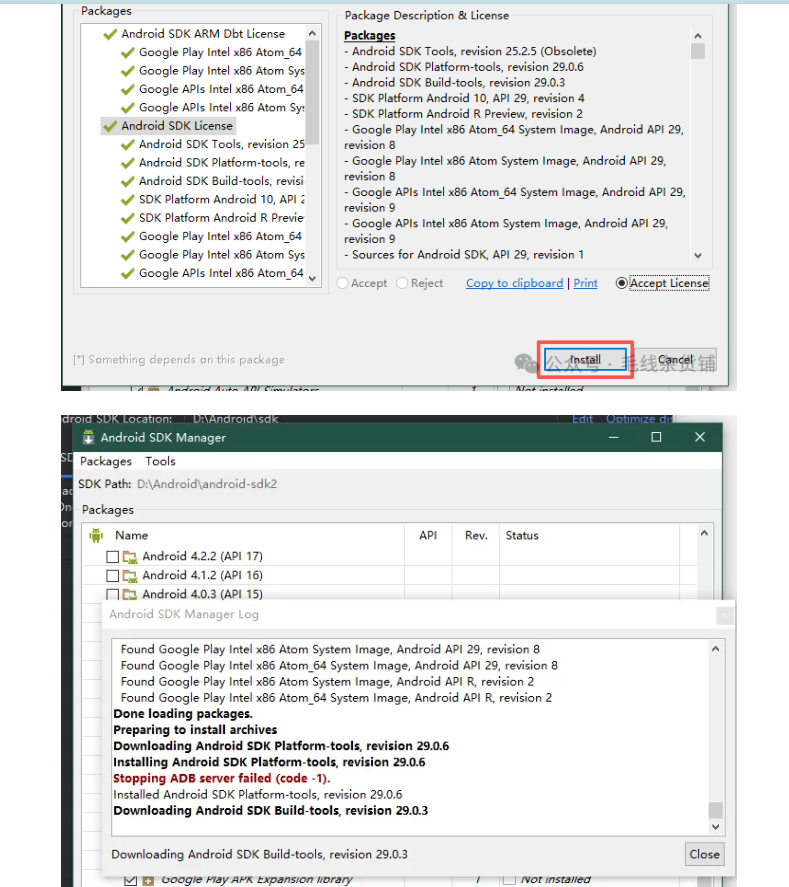Viewport: 789px width, 887px height.
Task: Click 'Installing Android SDK Platform-tools' log line
Action: point(269,762)
